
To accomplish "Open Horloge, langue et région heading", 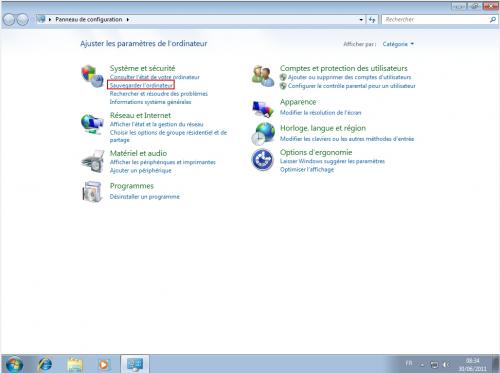I will 323,128.
